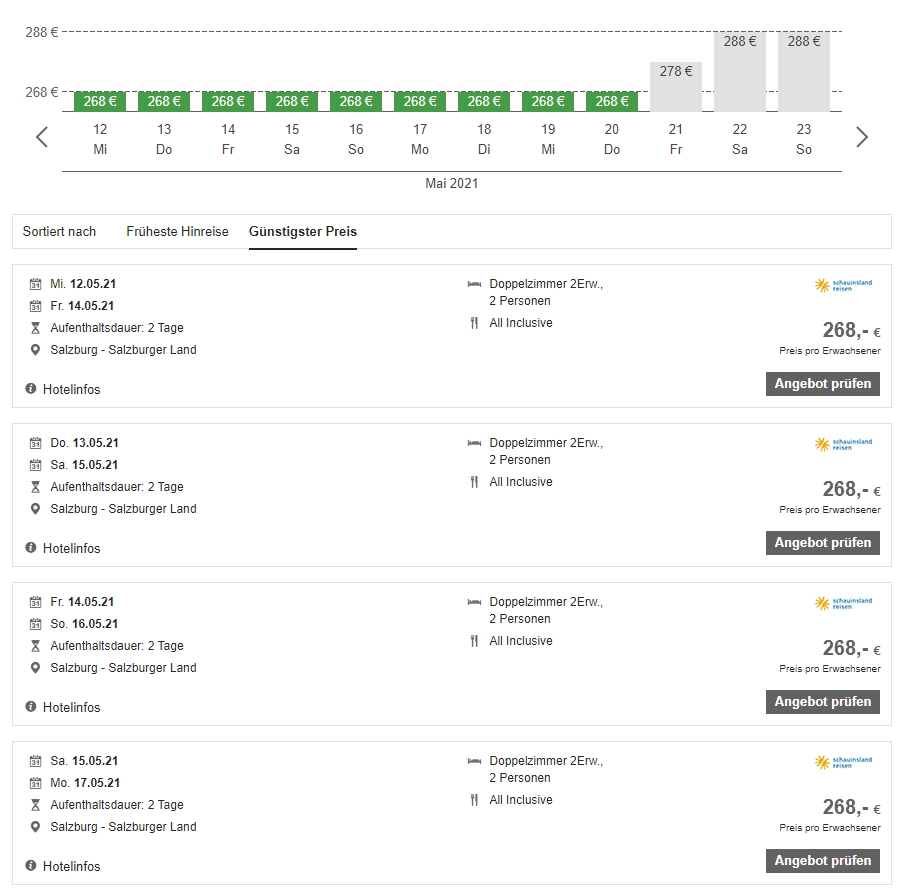Pick the 278 € price bar on Fr 21
This screenshot has width=906, height=895.
pos(676,86)
